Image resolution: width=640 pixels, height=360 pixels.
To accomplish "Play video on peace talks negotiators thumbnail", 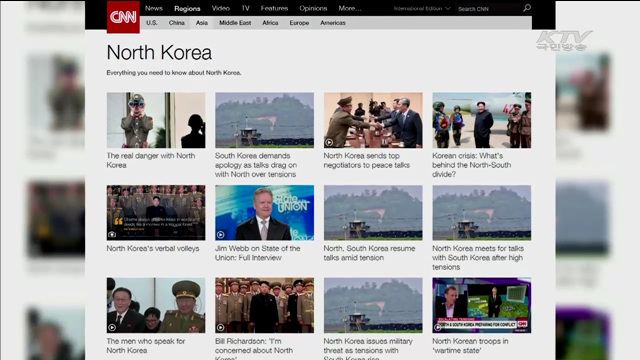I will tap(329, 142).
